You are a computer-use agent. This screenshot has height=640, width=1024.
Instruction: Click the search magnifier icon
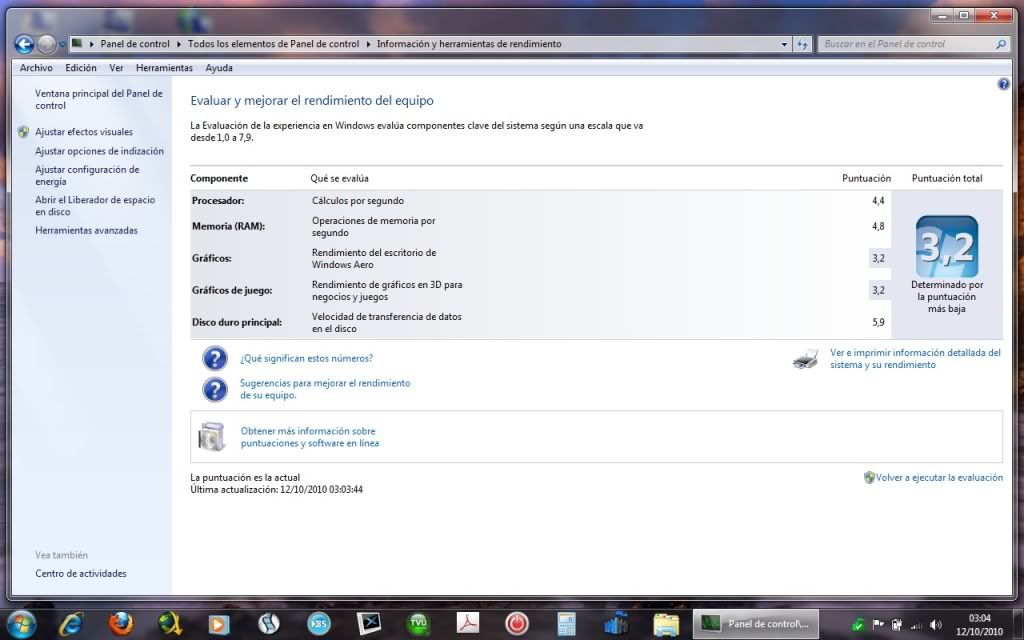click(x=1000, y=44)
